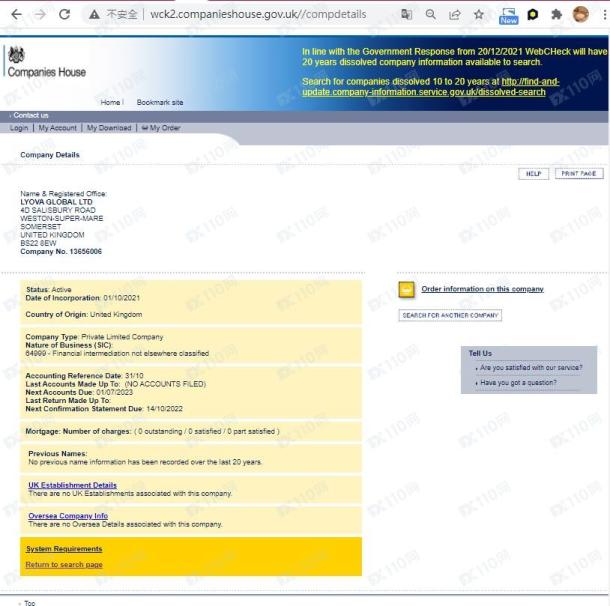
Task: Click Company Type Private Limited Company text
Action: (x=94, y=337)
